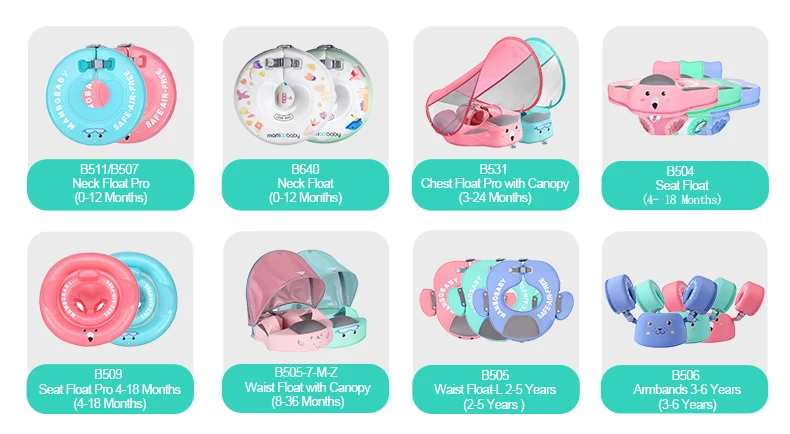Select the B640 Neck Float label
790x434 pixels.
click(x=305, y=184)
